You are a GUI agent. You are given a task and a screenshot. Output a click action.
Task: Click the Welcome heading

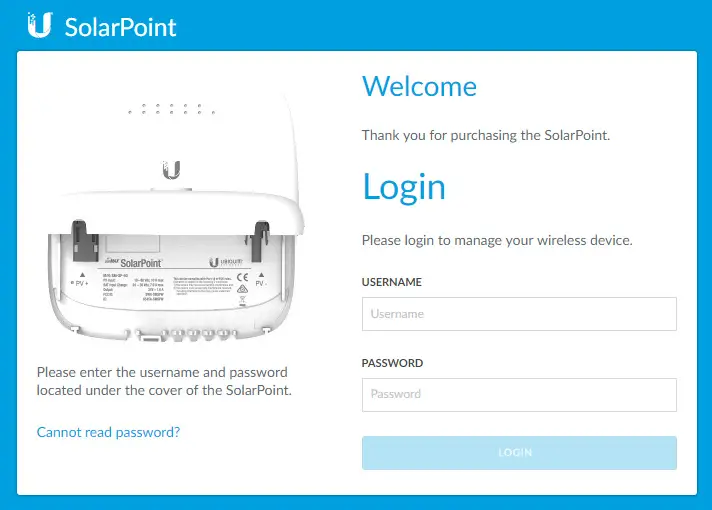coord(419,86)
